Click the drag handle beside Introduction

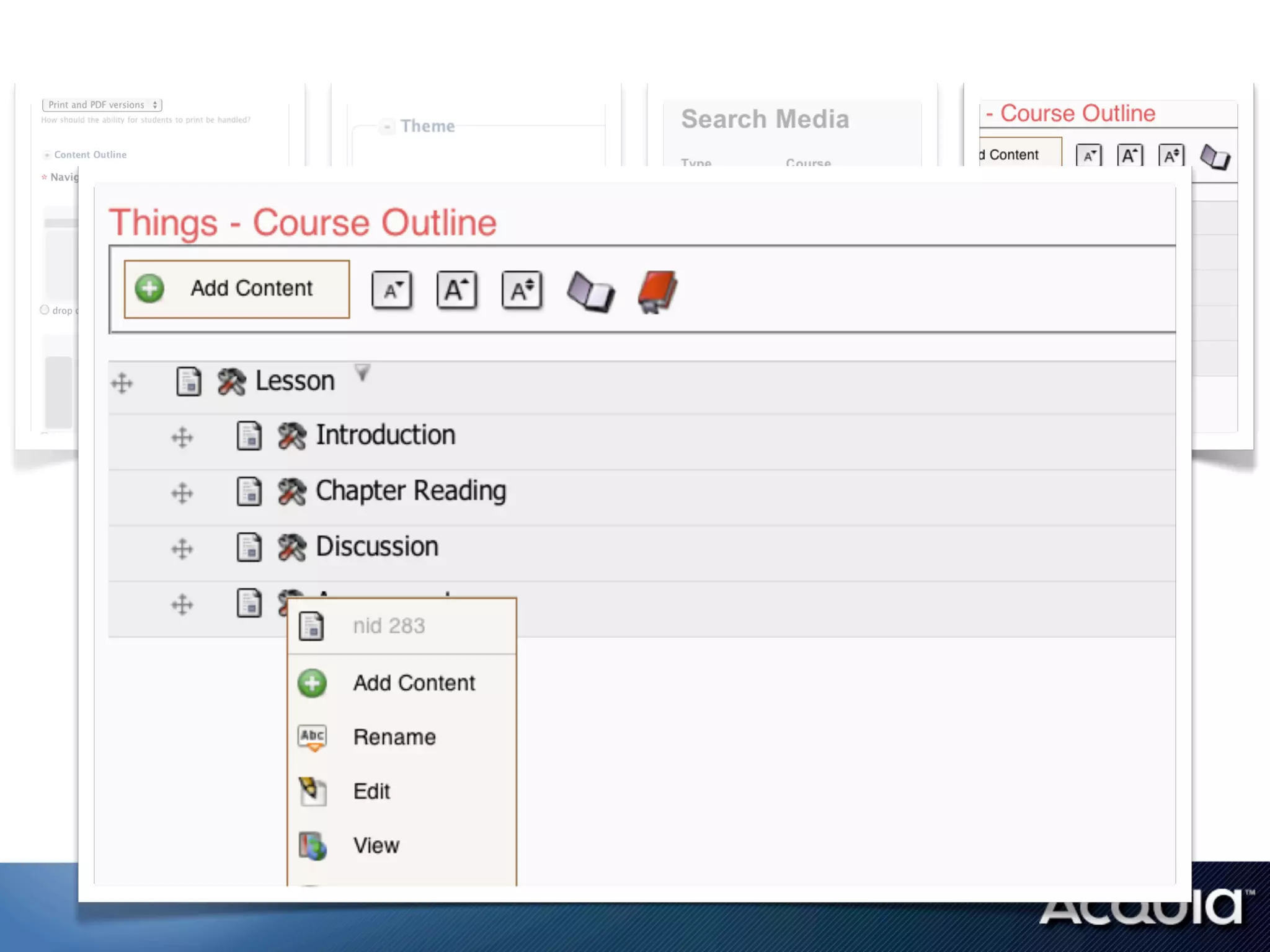click(x=182, y=438)
